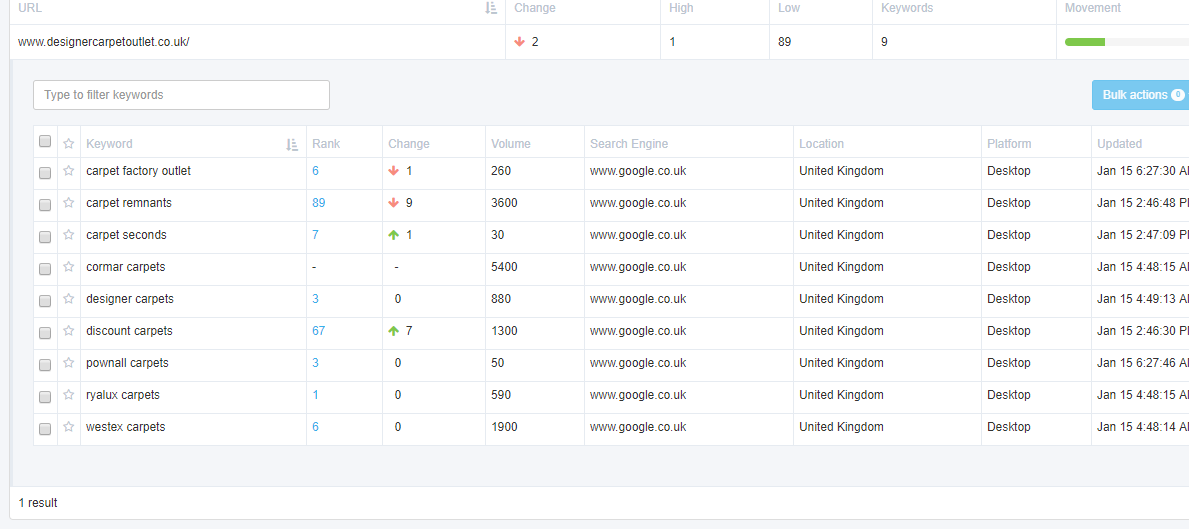Viewport: 1189px width, 529px height.
Task: Sort keywords using Keyword column sort icon
Action: [292, 144]
